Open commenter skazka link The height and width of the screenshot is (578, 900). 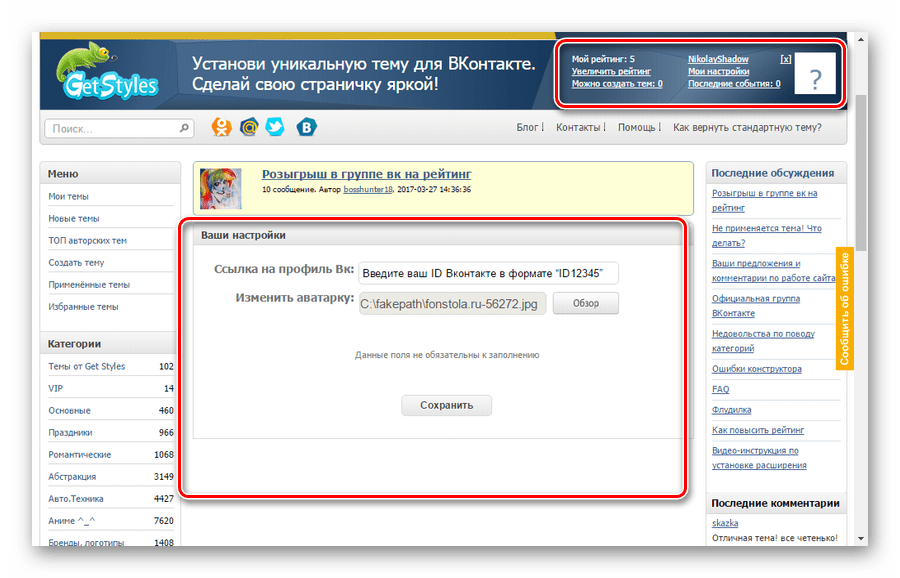click(725, 523)
